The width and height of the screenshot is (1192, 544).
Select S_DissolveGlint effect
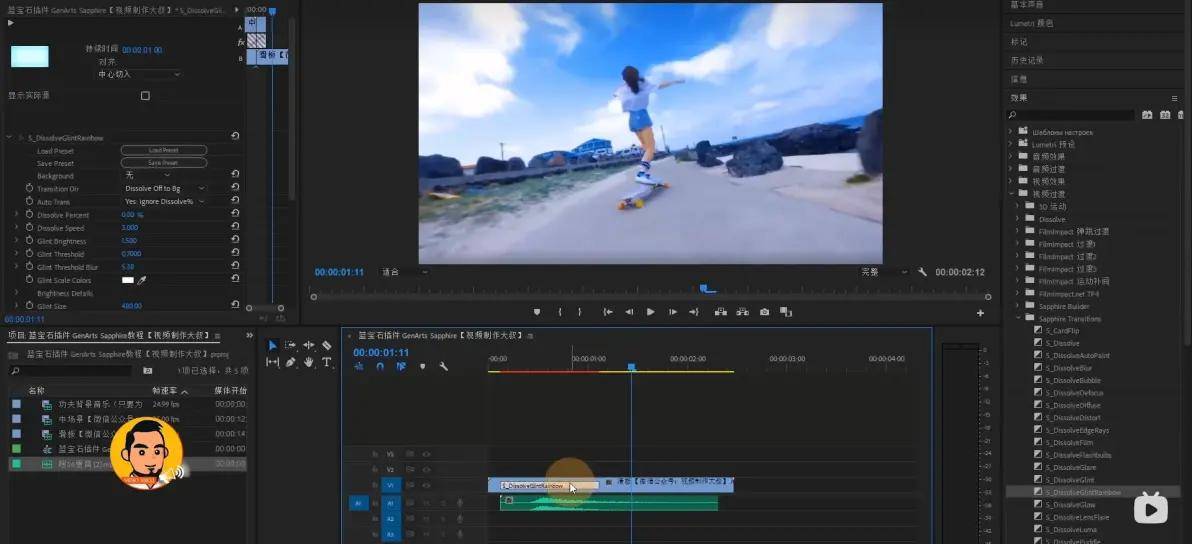(1070, 480)
